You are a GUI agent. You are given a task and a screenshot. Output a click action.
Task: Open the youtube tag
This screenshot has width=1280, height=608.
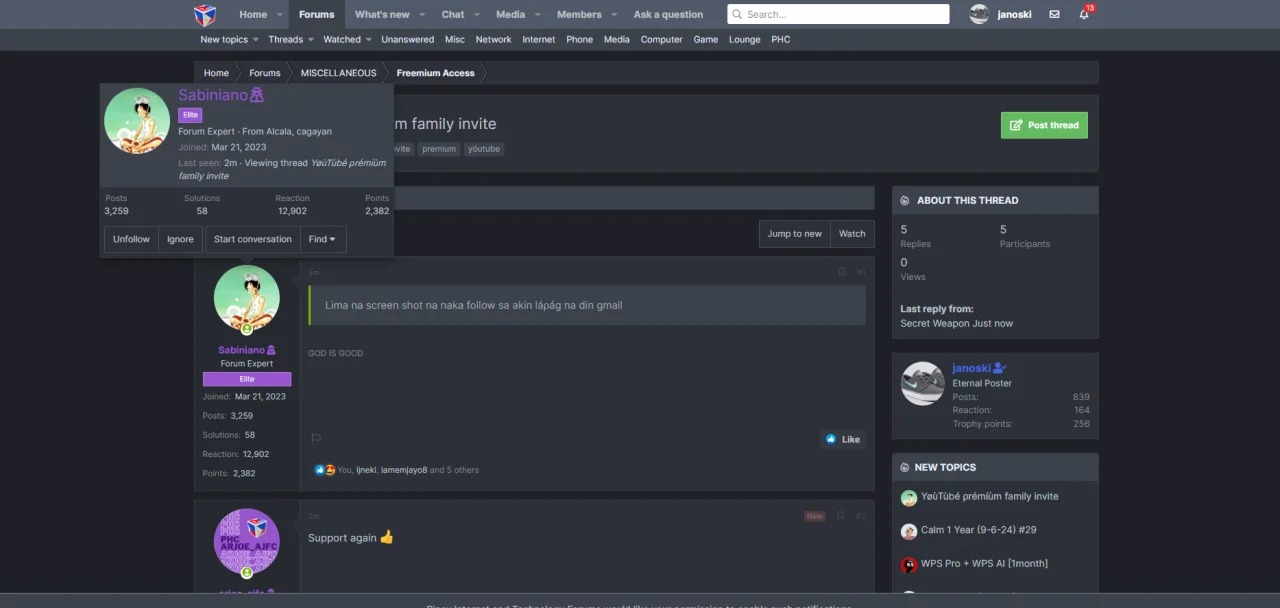pos(483,149)
